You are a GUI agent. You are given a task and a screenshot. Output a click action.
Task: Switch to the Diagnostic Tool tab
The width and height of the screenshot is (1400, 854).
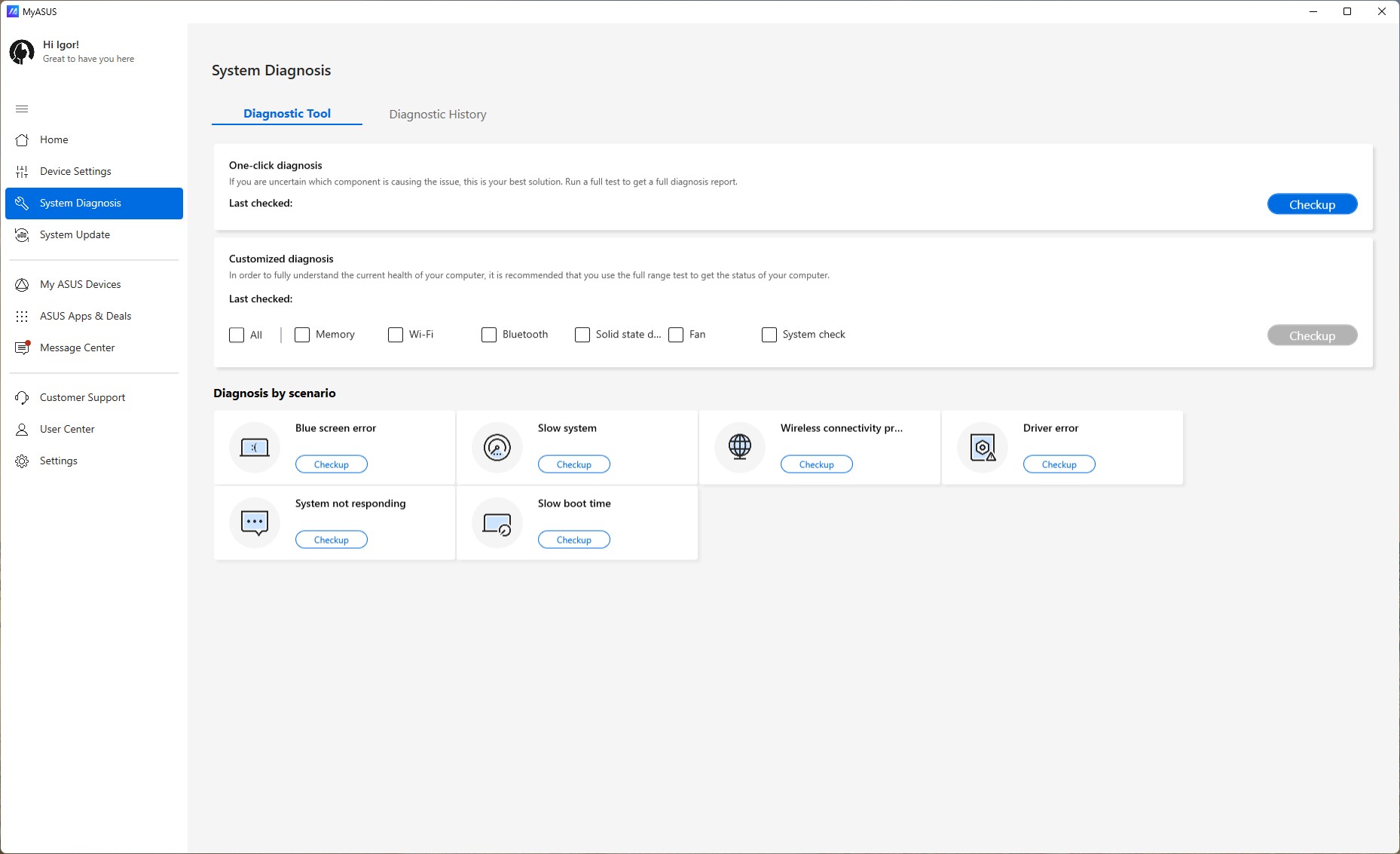287,114
